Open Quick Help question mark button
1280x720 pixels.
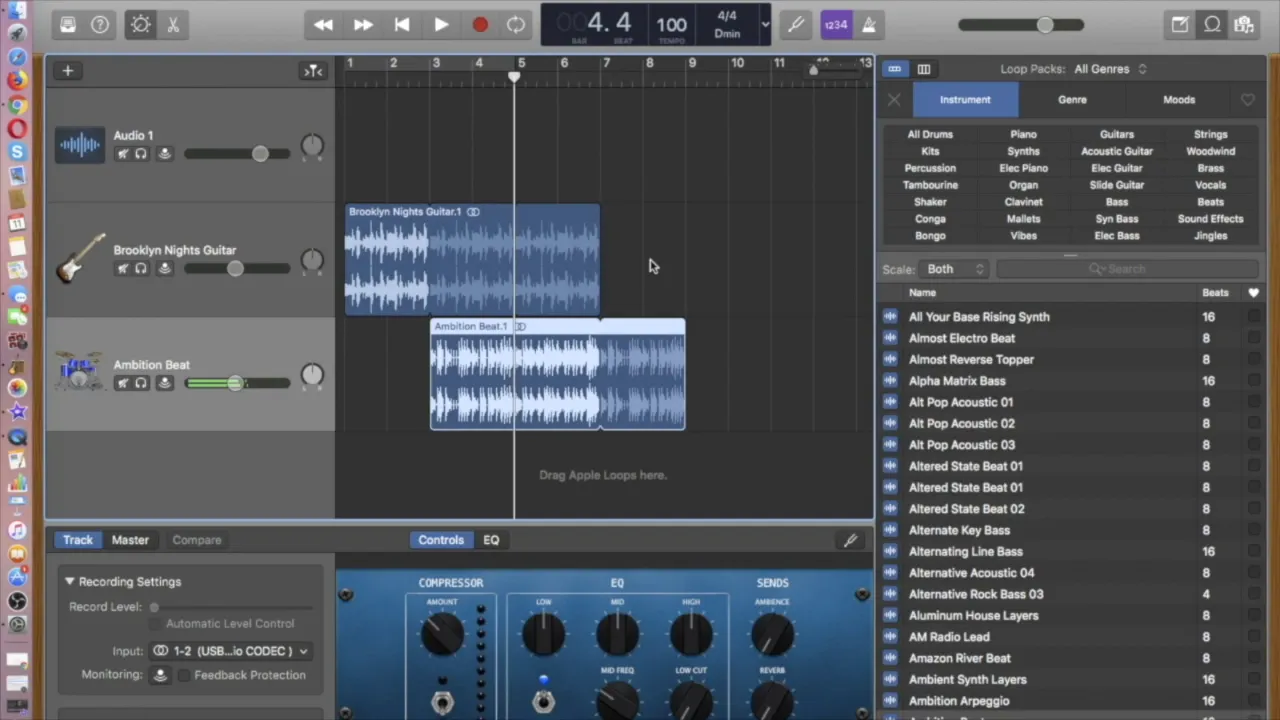[x=100, y=25]
